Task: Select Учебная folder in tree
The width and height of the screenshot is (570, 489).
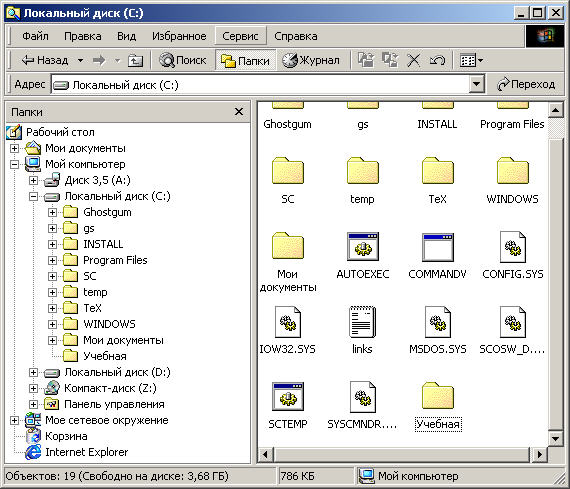Action: 105,356
